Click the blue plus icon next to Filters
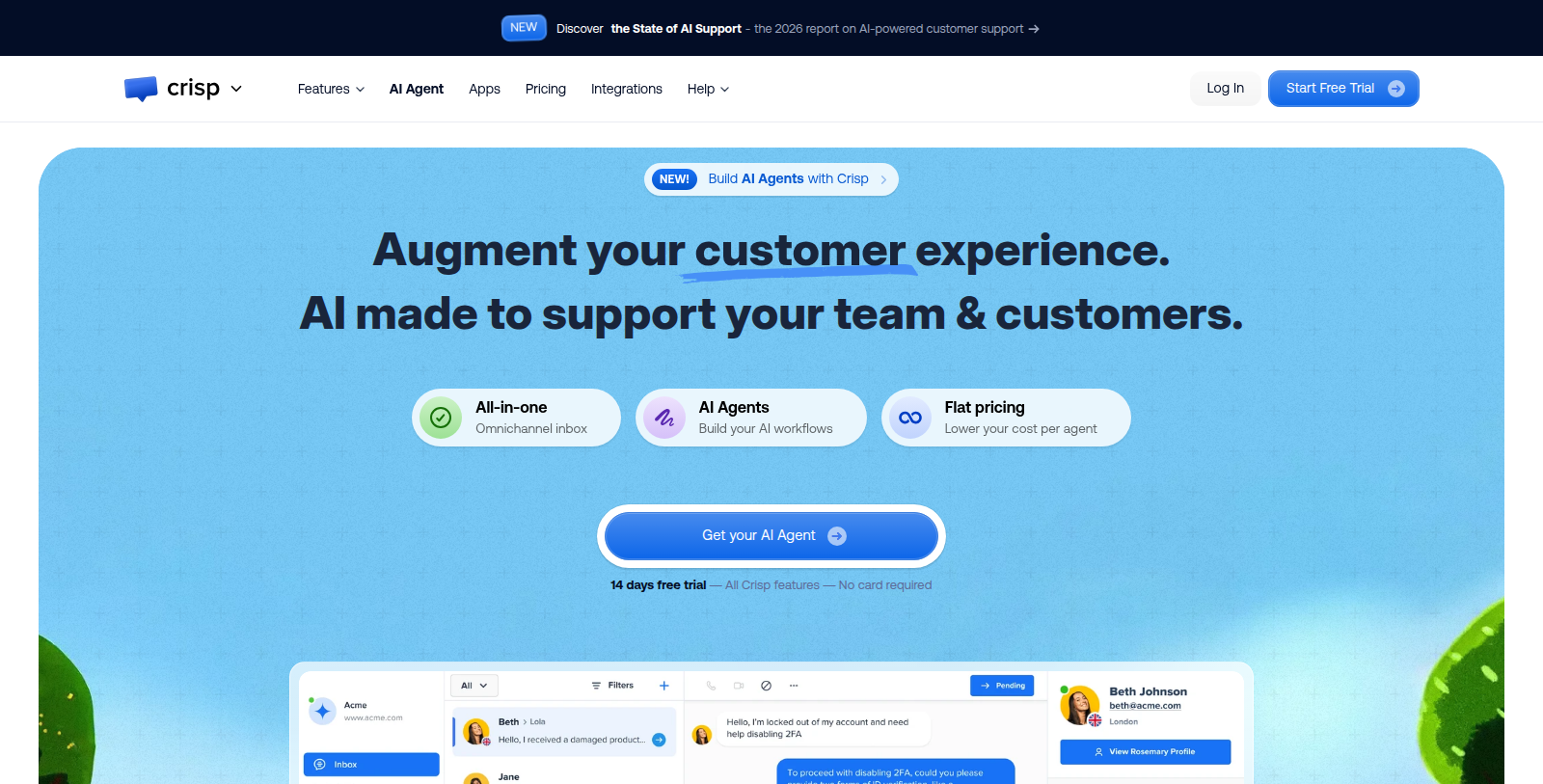Screen dimensions: 1543x784 (663, 686)
